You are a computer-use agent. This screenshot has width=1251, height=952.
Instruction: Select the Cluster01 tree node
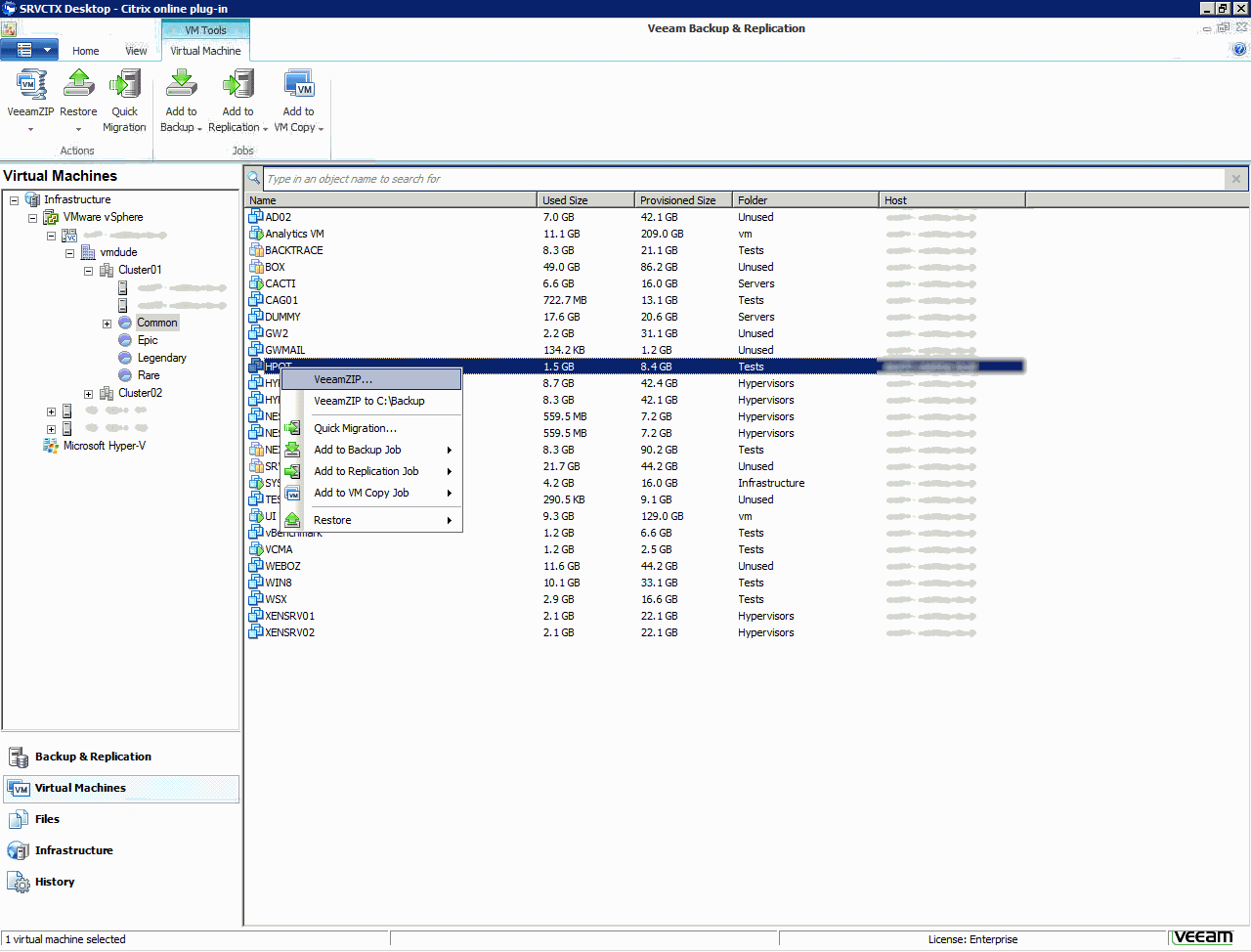140,270
